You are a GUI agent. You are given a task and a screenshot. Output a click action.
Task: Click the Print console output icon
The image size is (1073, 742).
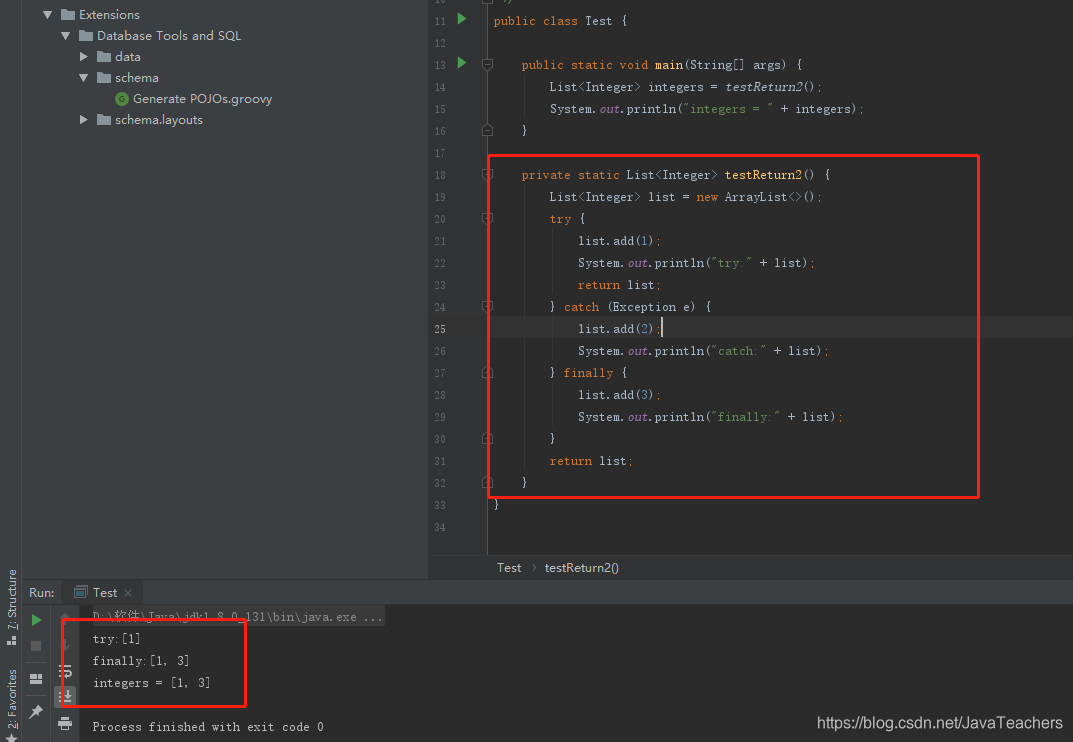click(x=65, y=723)
